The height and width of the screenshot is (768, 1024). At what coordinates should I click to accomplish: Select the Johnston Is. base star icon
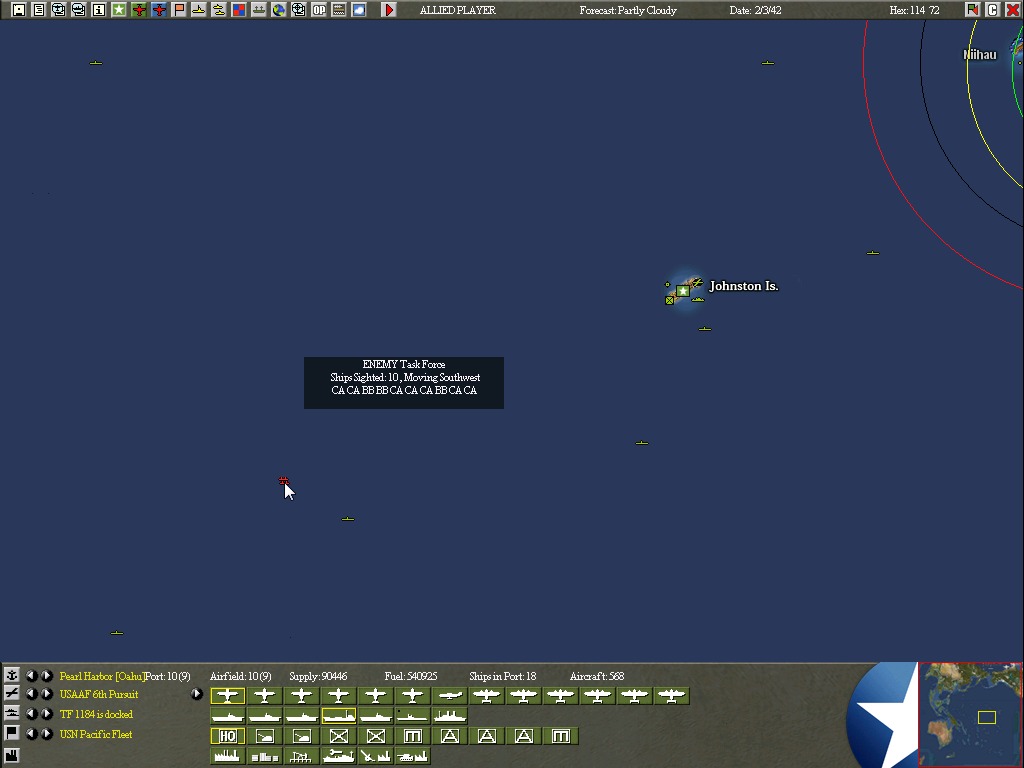[x=682, y=291]
